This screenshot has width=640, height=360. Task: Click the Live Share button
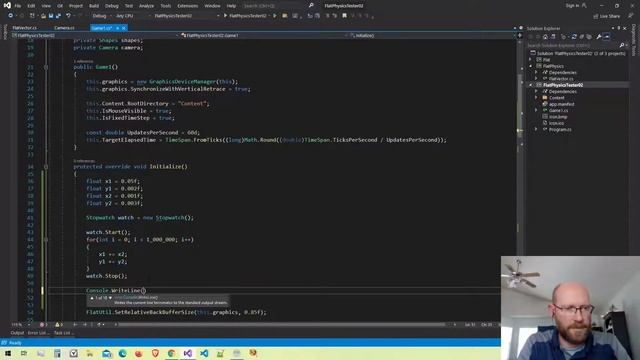(x=607, y=16)
